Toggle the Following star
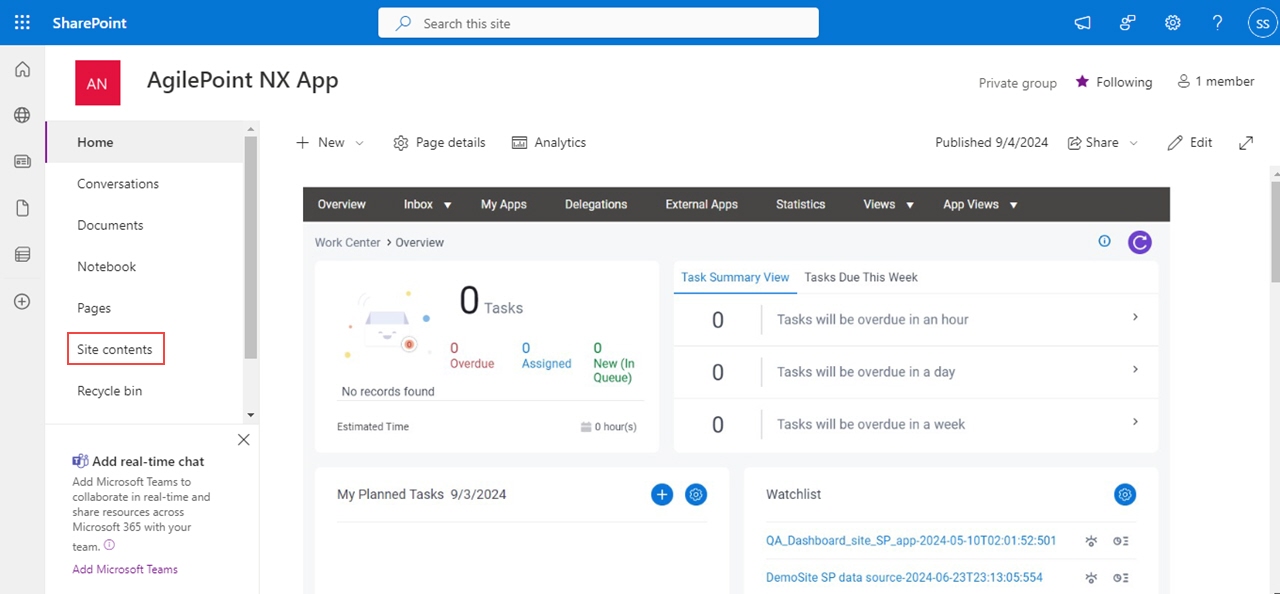 (x=1082, y=82)
